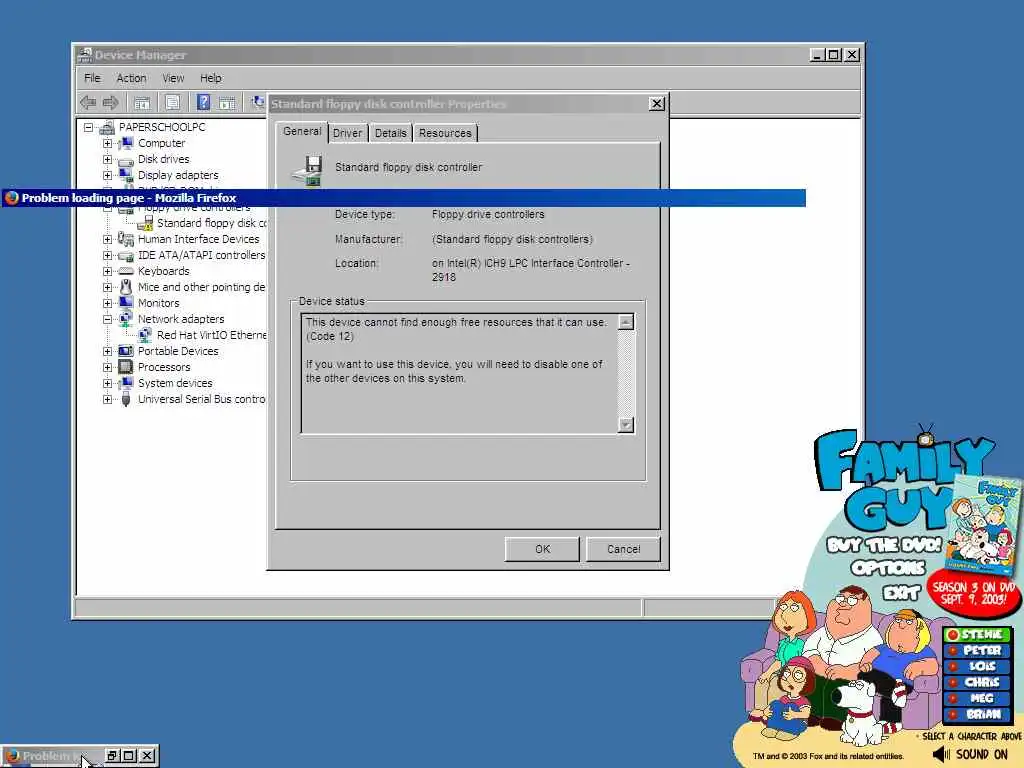Click Buy the DVD in Family Guy panel

pos(884,545)
